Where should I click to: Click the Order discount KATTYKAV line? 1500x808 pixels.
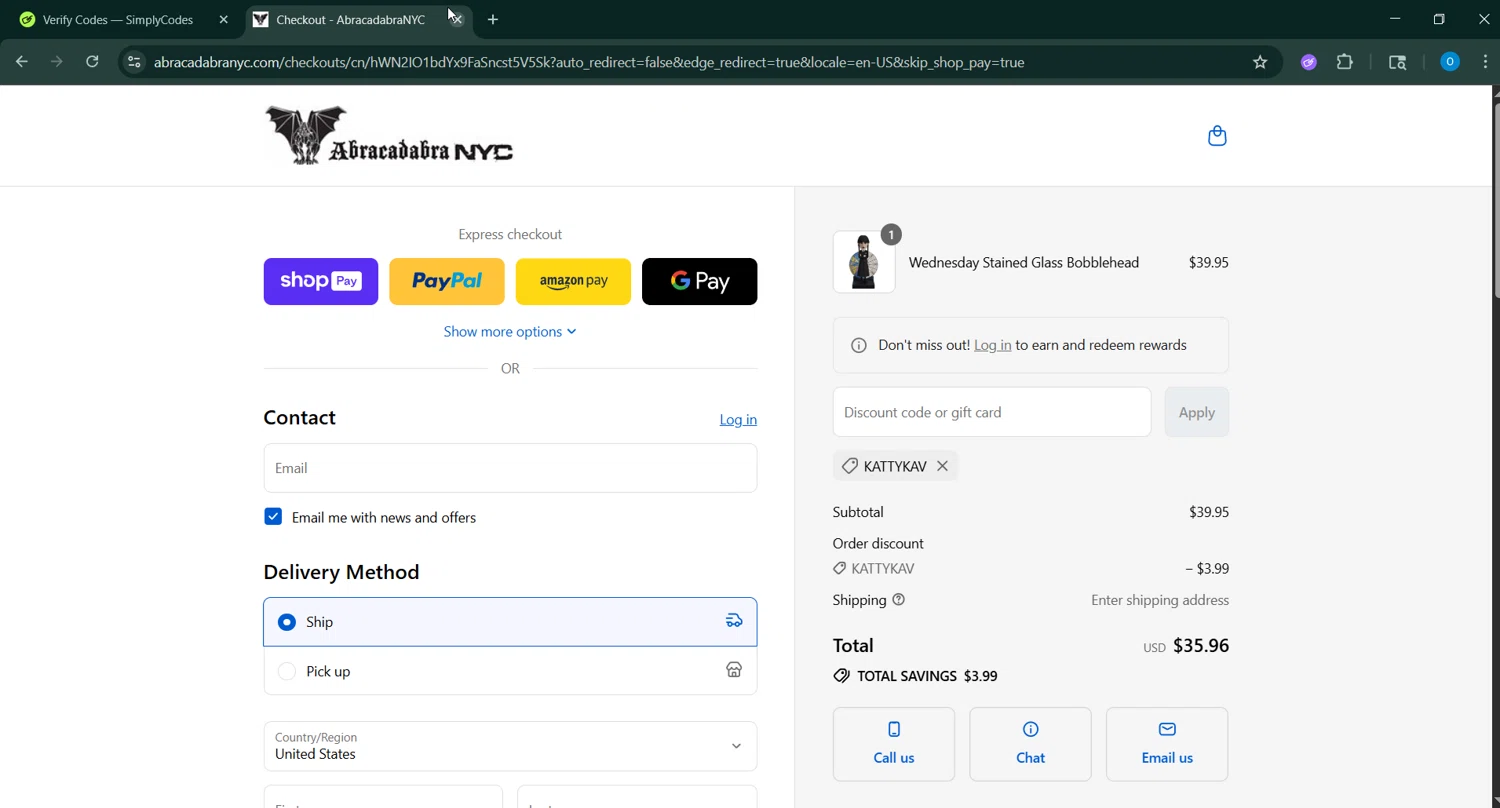tap(1031, 568)
